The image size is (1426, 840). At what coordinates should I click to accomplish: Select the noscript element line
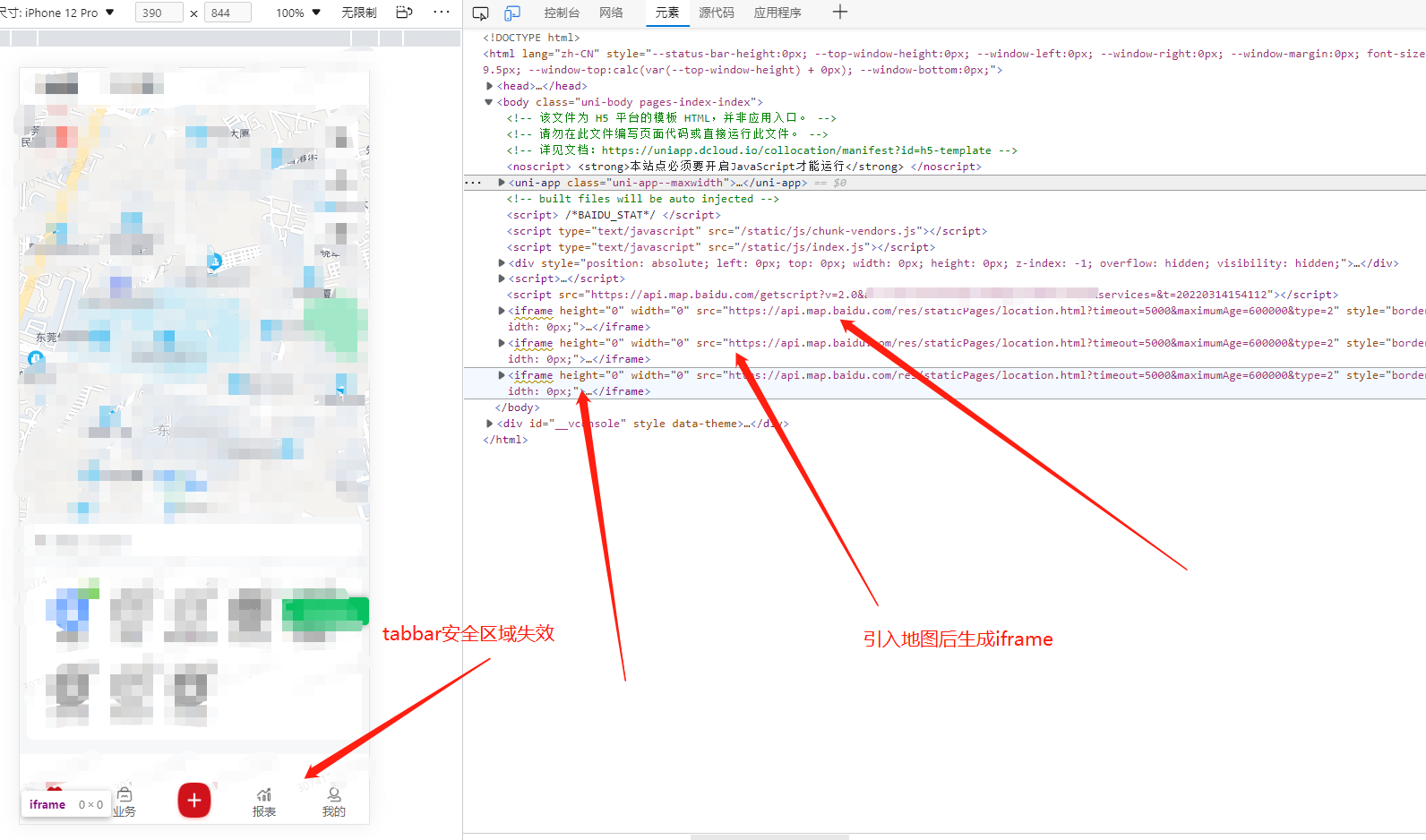click(744, 167)
